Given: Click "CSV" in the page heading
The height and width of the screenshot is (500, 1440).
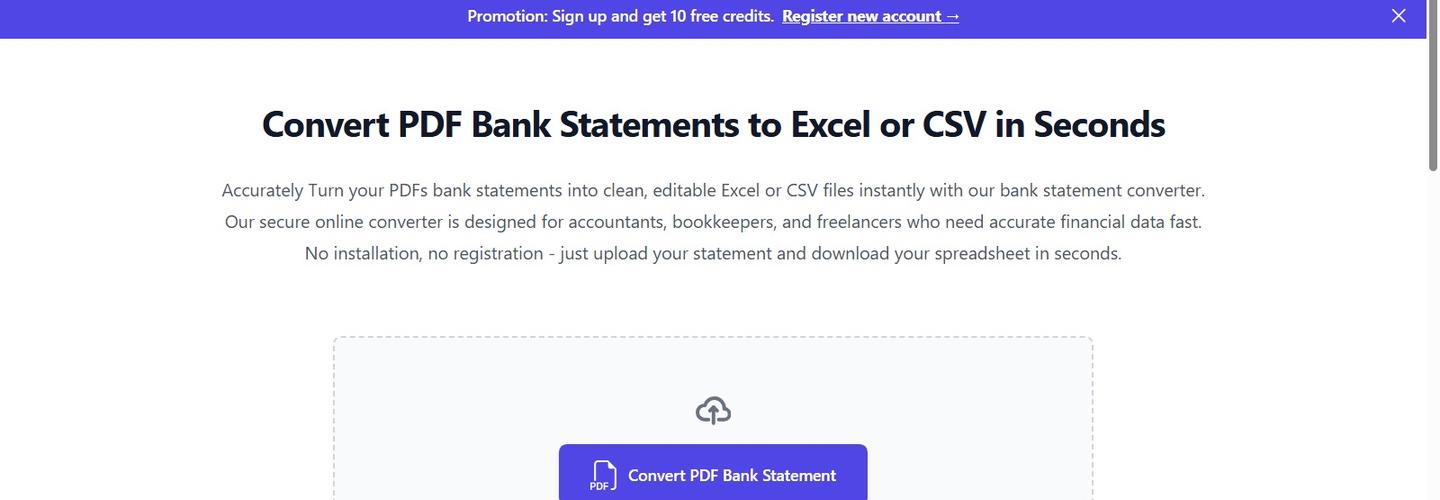Looking at the screenshot, I should tap(954, 125).
